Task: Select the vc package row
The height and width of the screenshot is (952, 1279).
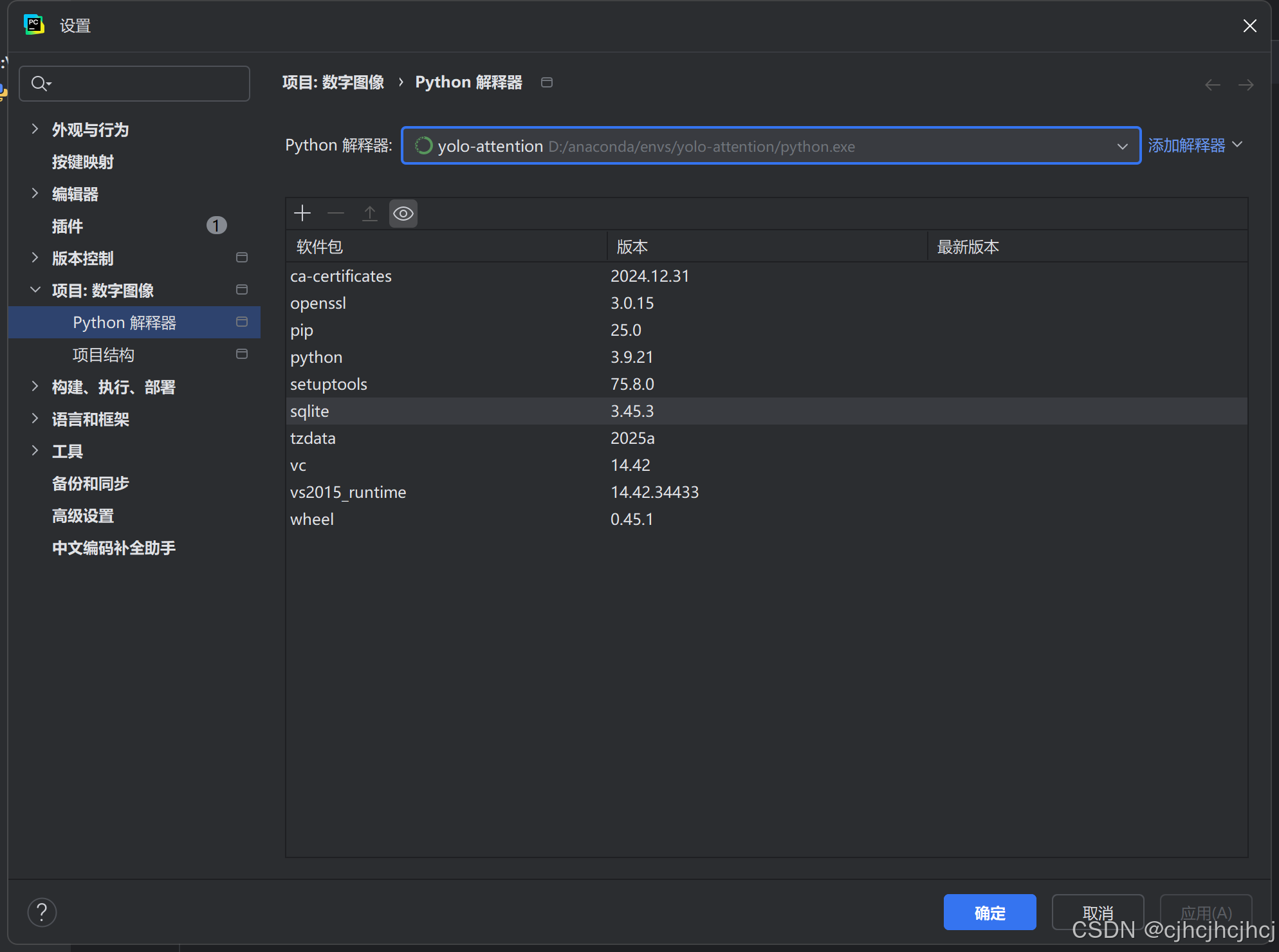Action: [x=767, y=465]
